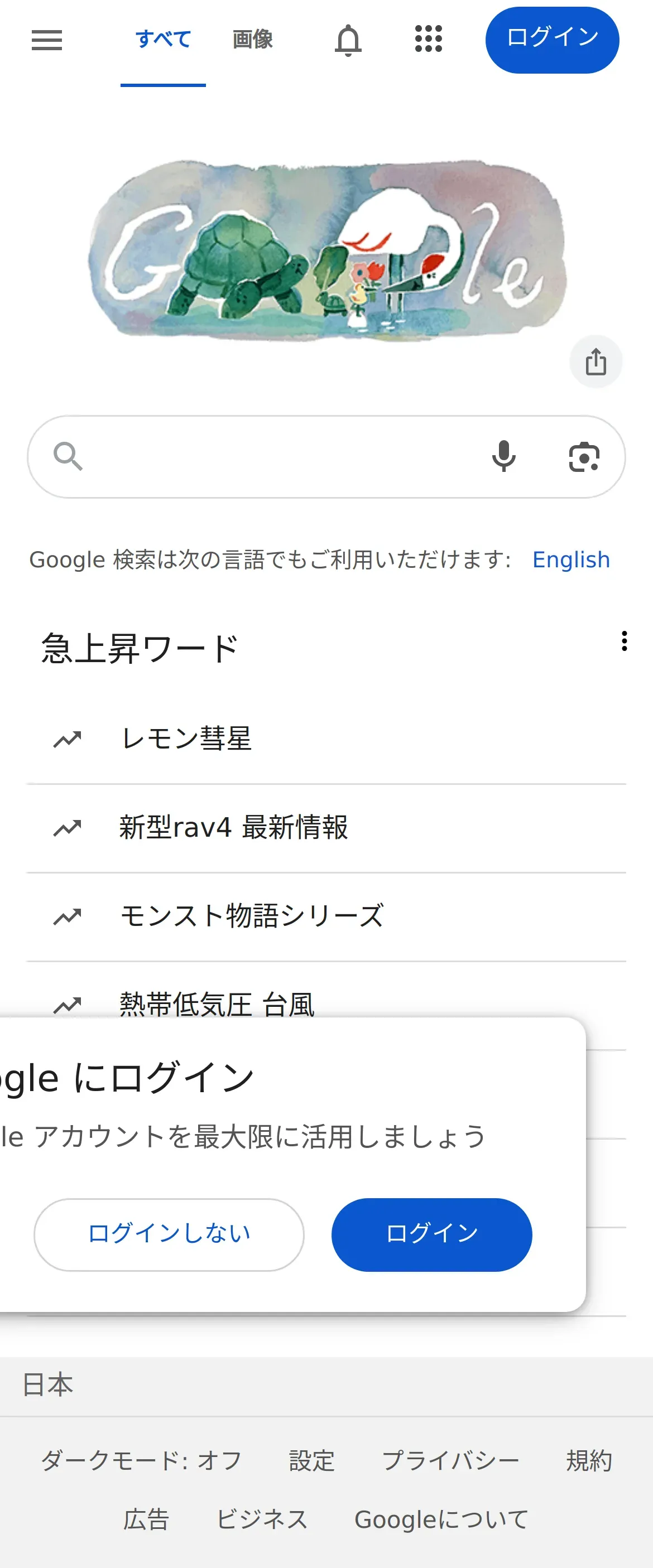Click the share doodle icon
This screenshot has width=653, height=1568.
point(595,362)
